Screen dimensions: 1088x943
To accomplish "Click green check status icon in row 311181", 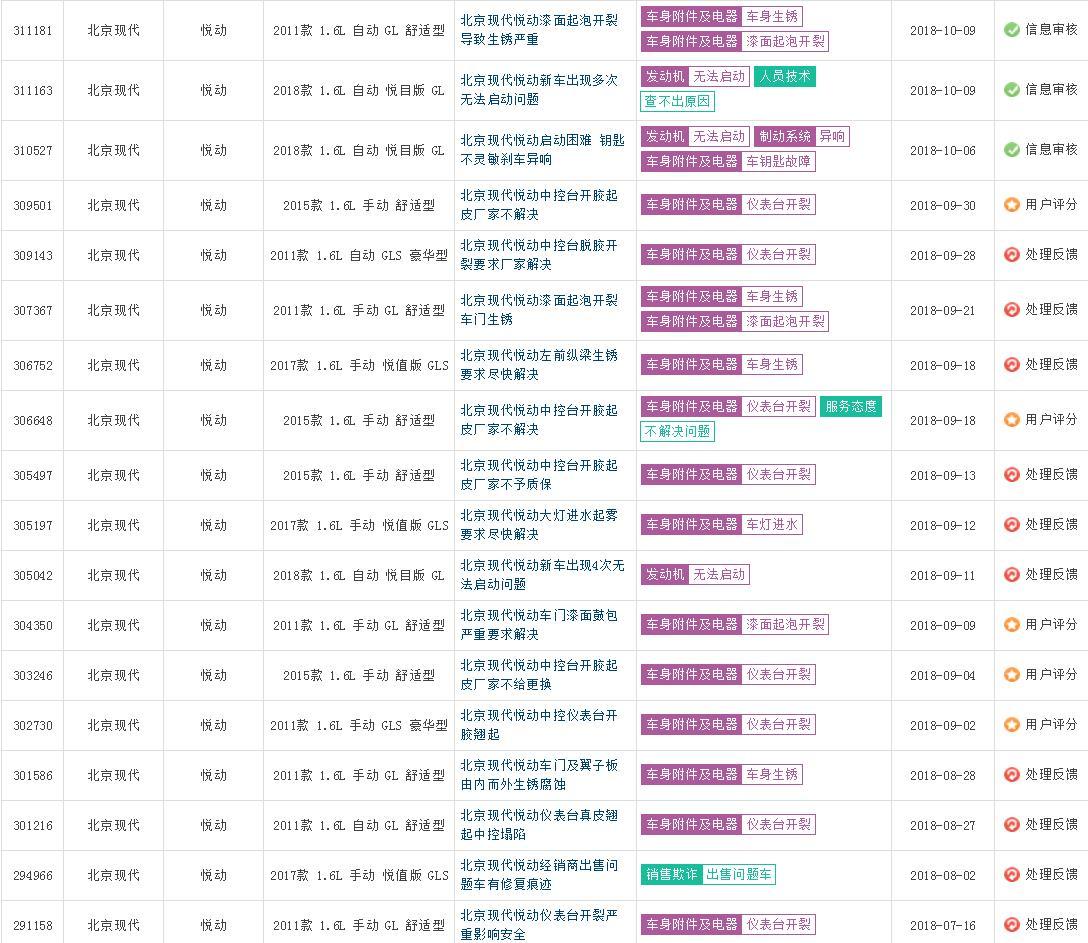I will point(1012,30).
